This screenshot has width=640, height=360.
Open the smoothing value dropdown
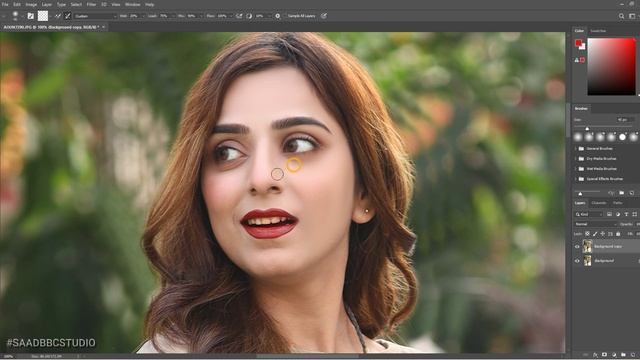[x=269, y=16]
